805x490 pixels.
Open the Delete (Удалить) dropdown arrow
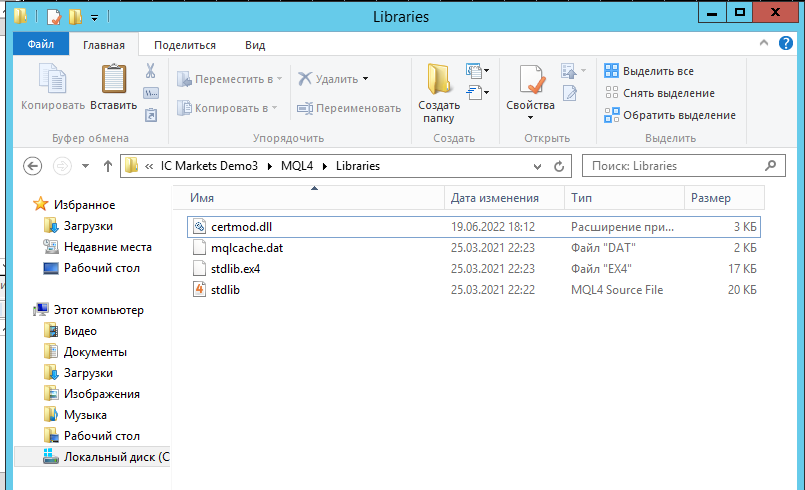click(x=366, y=79)
